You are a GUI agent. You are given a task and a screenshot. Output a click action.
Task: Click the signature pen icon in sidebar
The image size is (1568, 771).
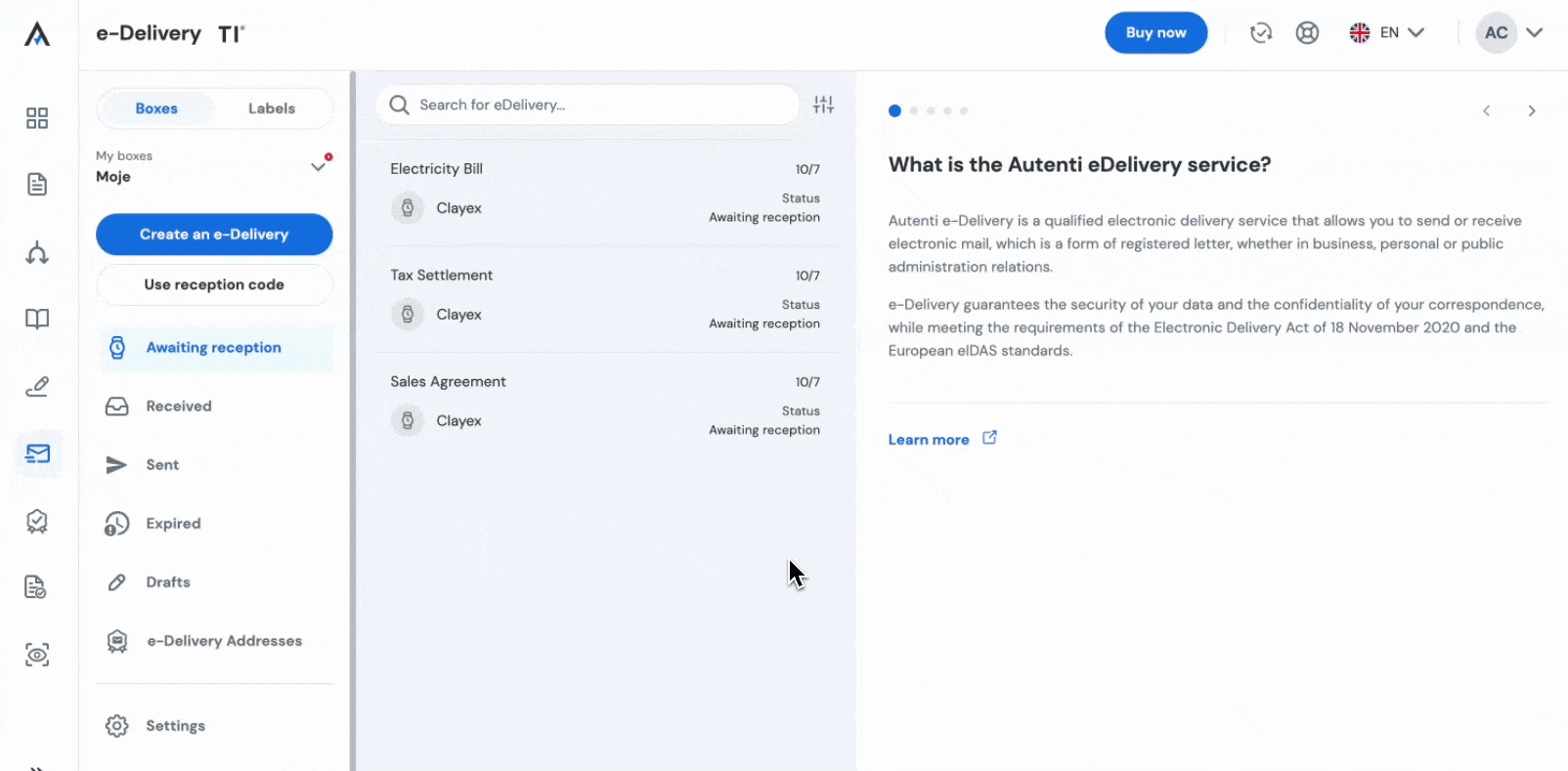click(x=37, y=387)
